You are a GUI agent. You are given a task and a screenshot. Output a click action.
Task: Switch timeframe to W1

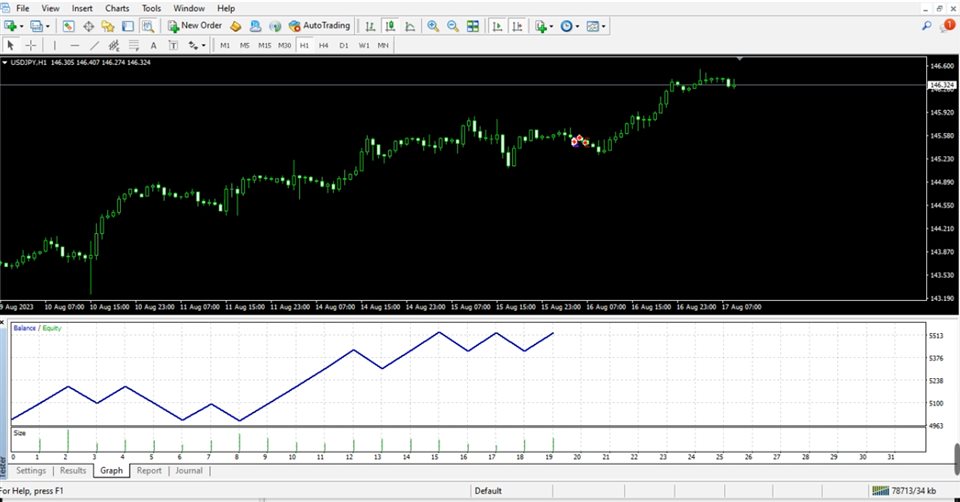364,45
